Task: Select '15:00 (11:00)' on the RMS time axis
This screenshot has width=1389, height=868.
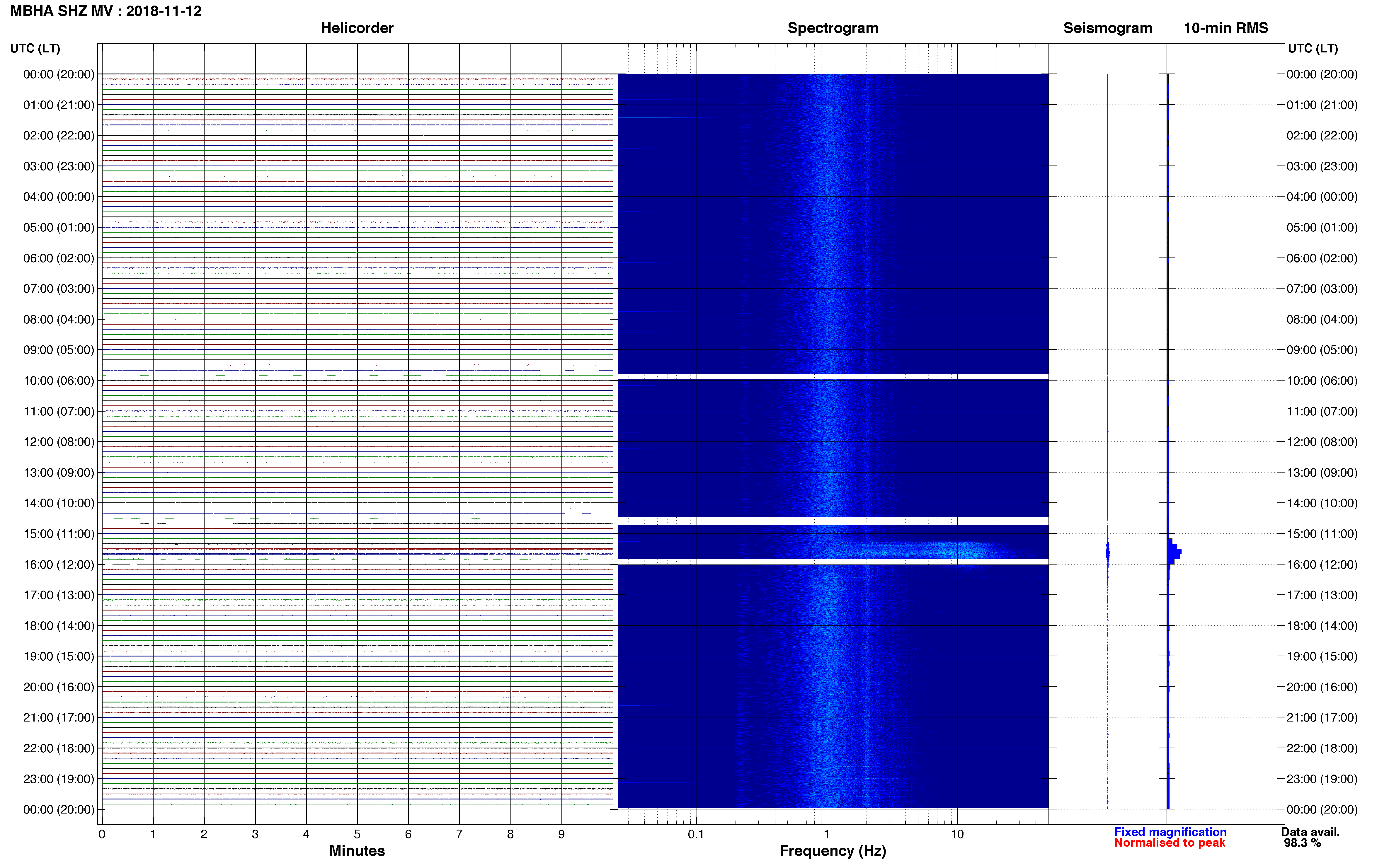Action: pos(1322,534)
